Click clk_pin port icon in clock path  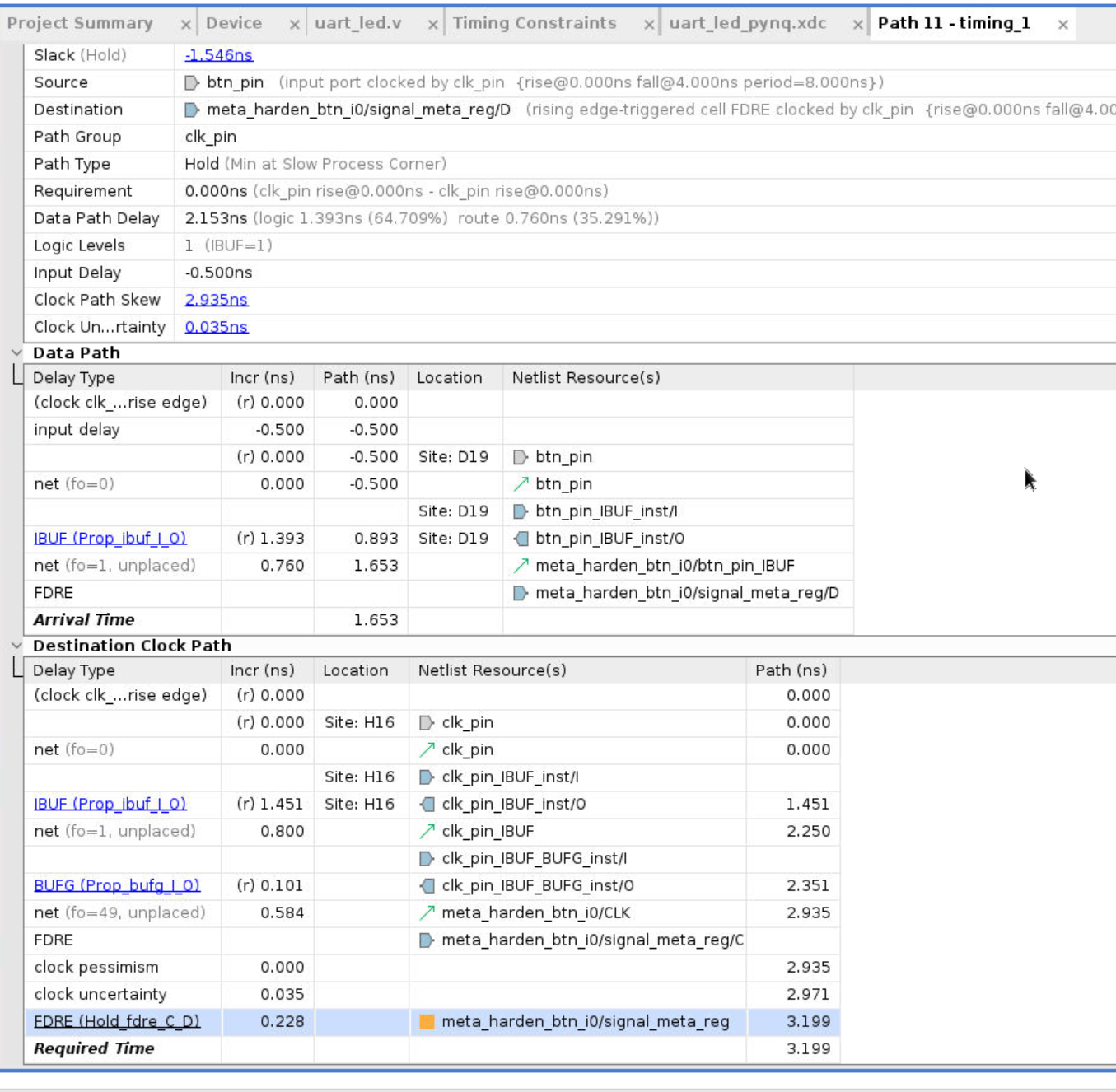click(427, 723)
